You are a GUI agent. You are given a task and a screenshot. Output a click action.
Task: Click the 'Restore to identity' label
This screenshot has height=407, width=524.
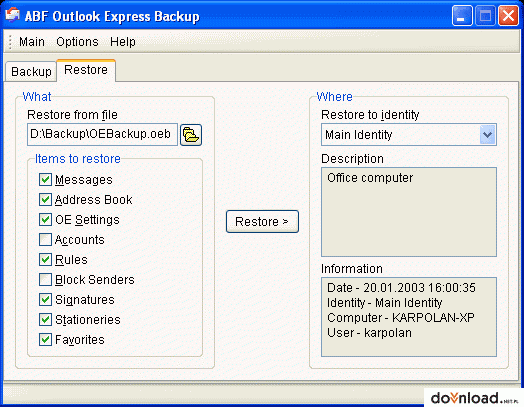370,115
